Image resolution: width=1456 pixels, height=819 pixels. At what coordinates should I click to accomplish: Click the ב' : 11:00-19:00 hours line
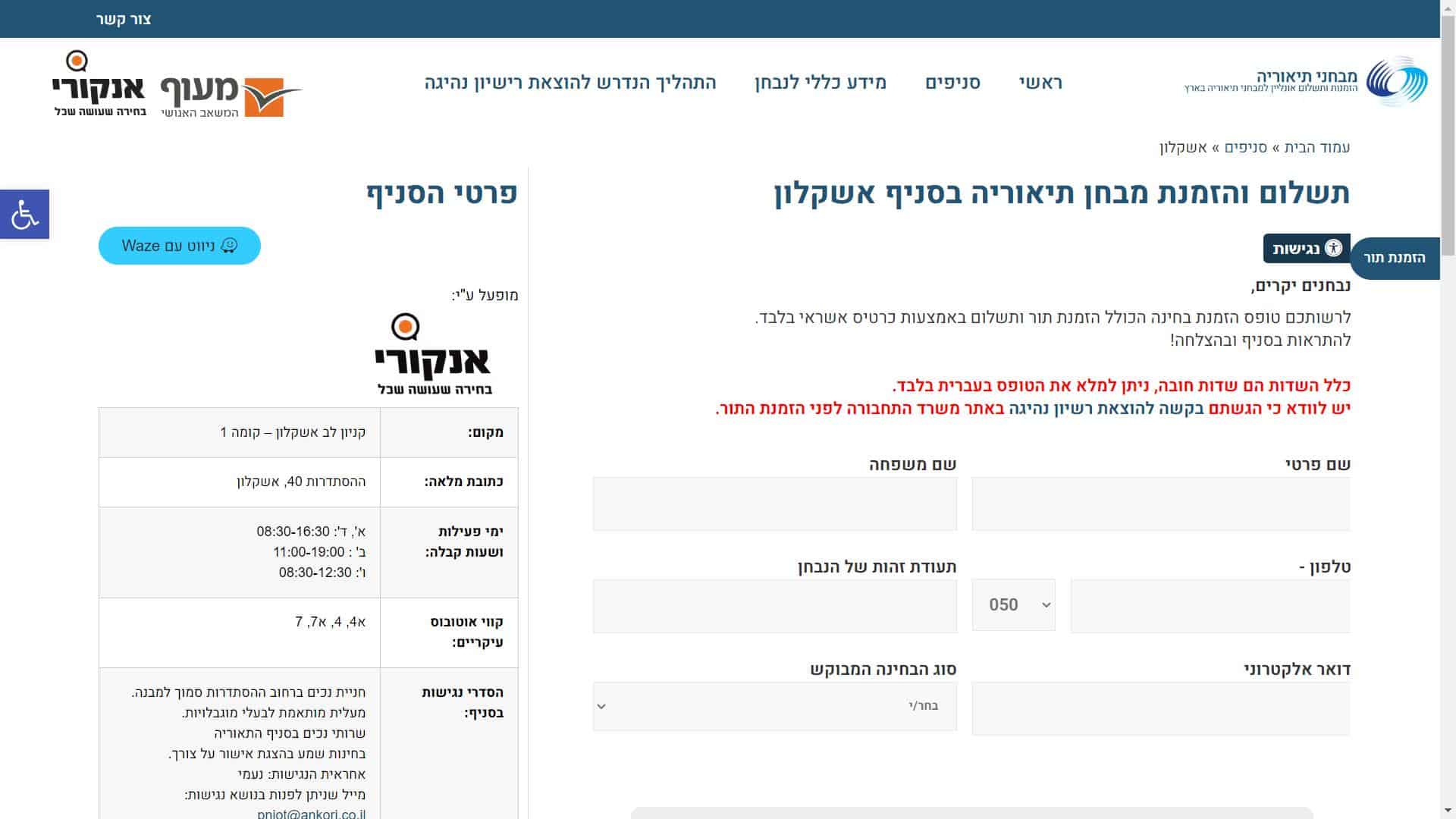(319, 552)
